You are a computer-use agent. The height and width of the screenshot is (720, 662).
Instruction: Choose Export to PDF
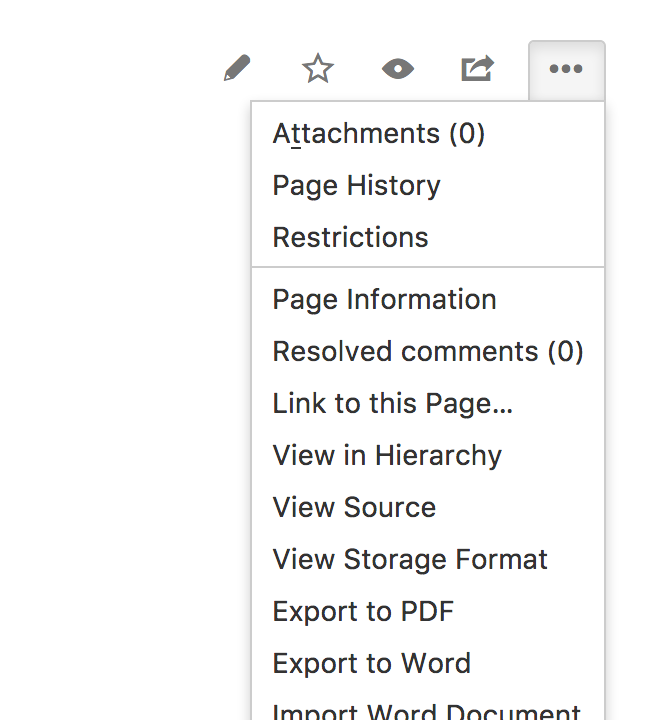(x=428, y=611)
